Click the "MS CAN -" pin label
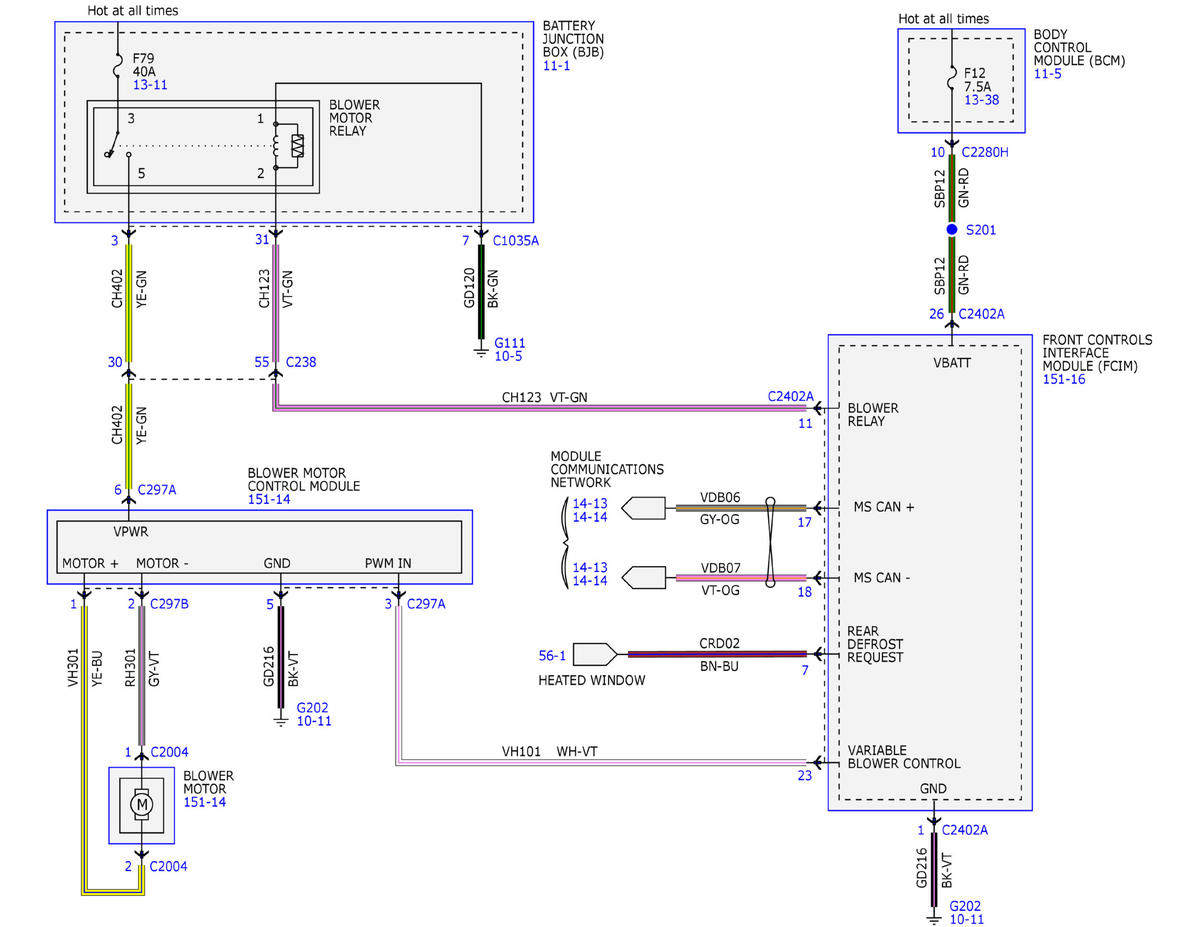The width and height of the screenshot is (1200, 927). pos(882,578)
